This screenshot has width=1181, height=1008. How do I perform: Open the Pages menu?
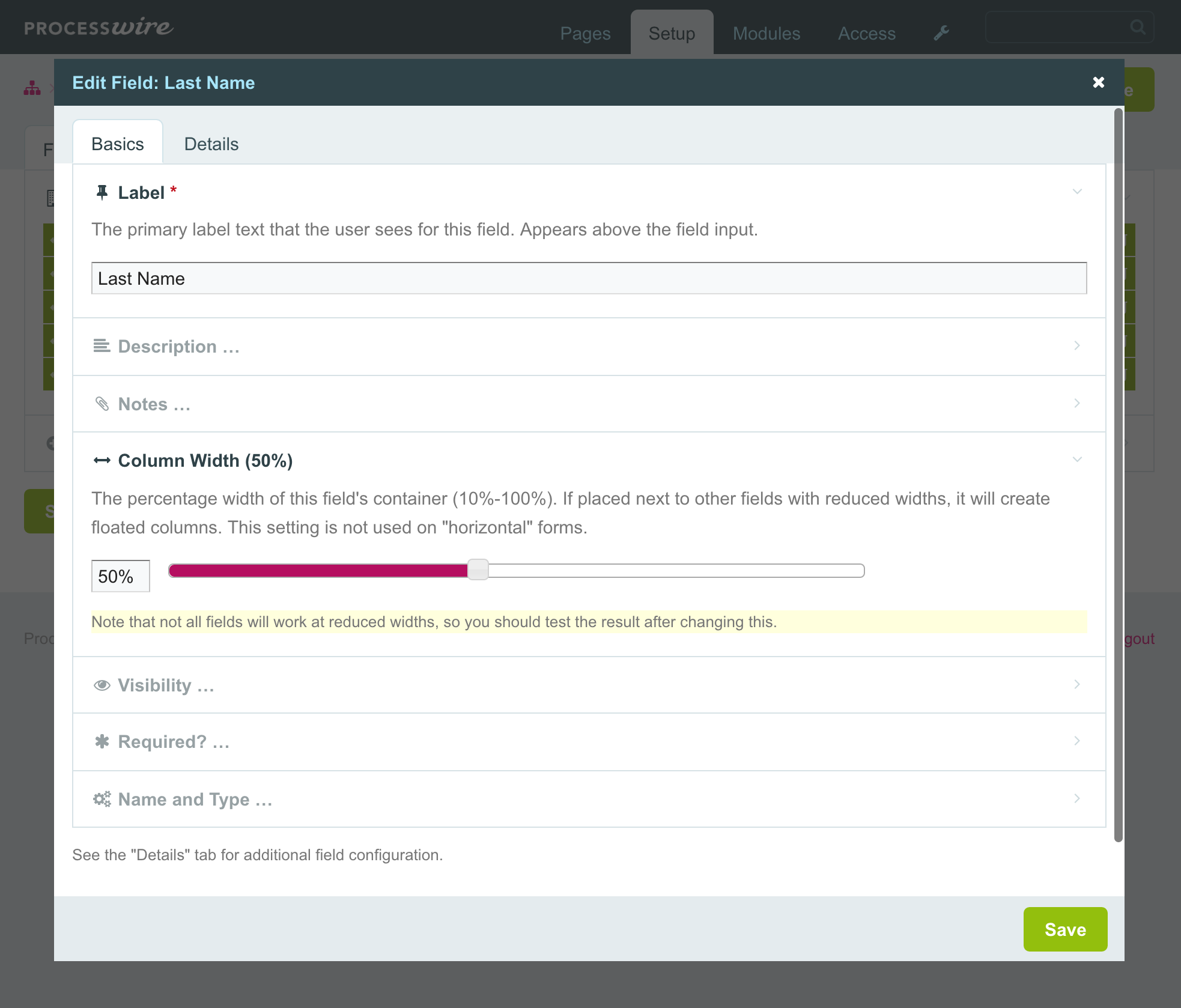point(585,33)
